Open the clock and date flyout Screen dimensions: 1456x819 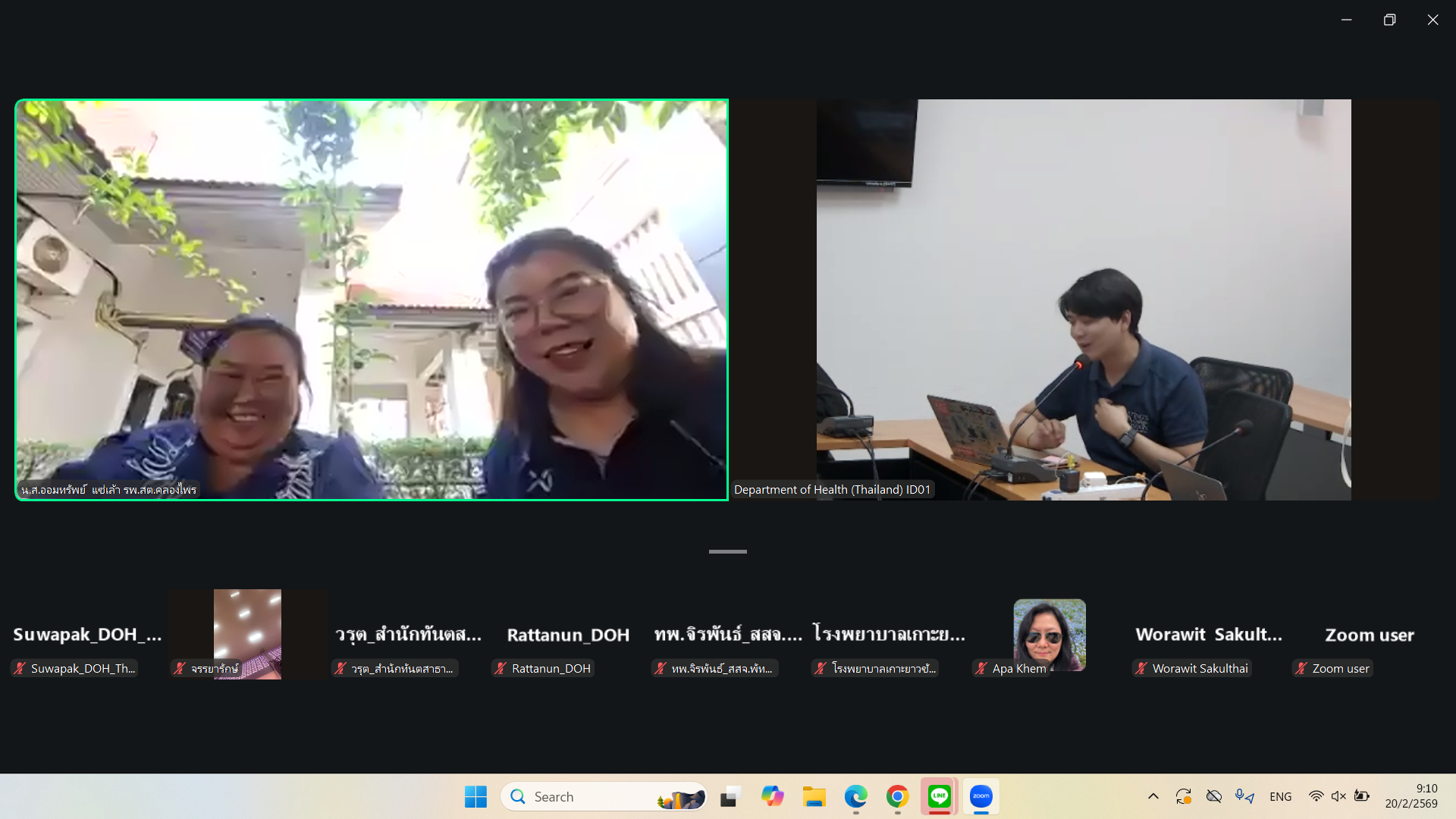pos(1410,796)
